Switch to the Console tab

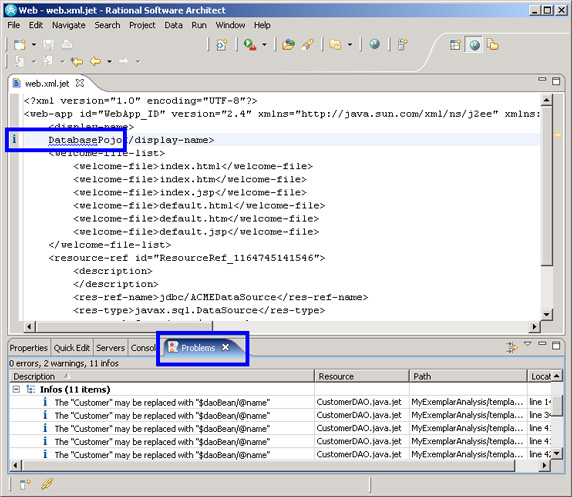click(x=143, y=348)
